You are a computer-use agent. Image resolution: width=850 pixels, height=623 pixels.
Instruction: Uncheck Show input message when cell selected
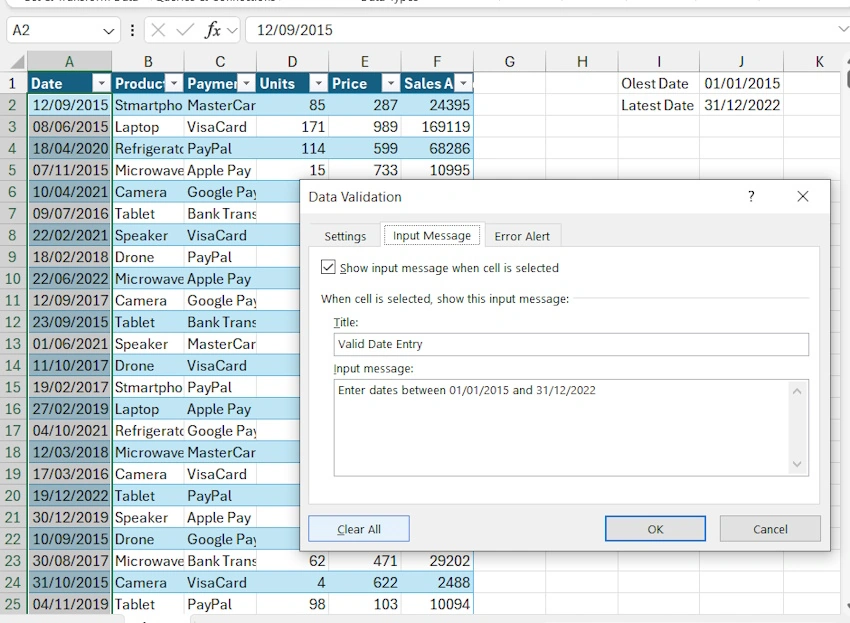328,267
